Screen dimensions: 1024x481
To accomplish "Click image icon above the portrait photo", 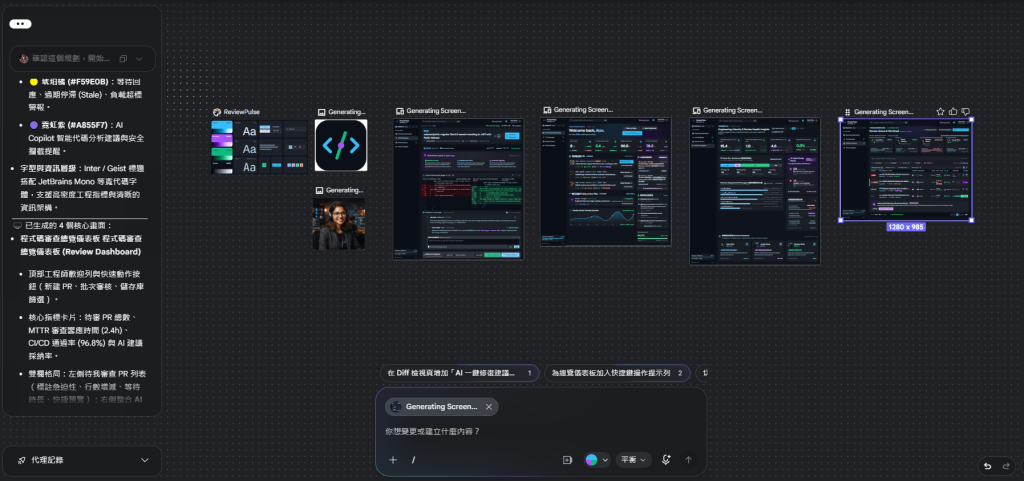I will [319, 191].
